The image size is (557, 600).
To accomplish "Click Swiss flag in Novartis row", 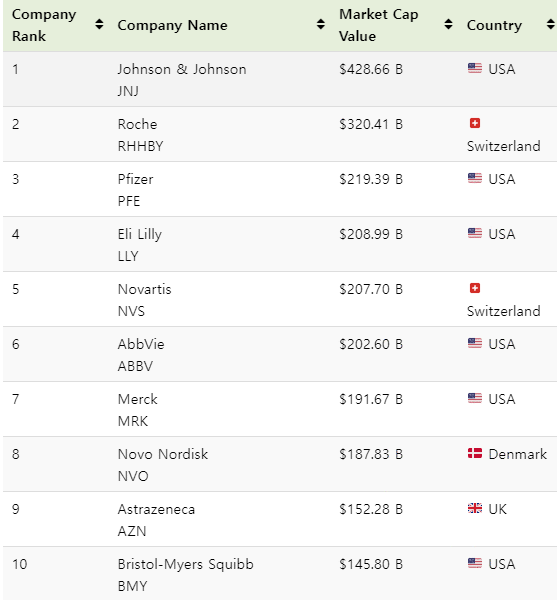I will point(475,288).
